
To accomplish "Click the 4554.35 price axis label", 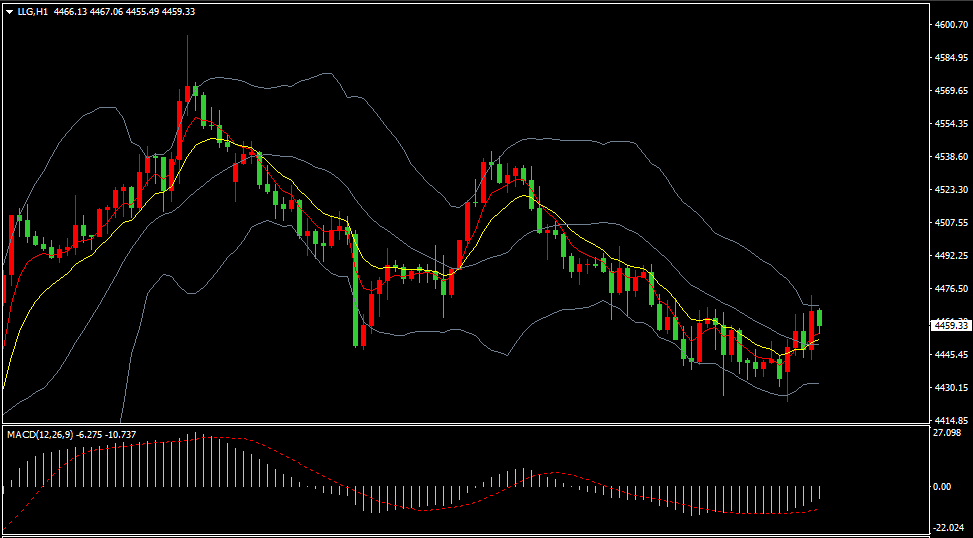I will (x=951, y=123).
